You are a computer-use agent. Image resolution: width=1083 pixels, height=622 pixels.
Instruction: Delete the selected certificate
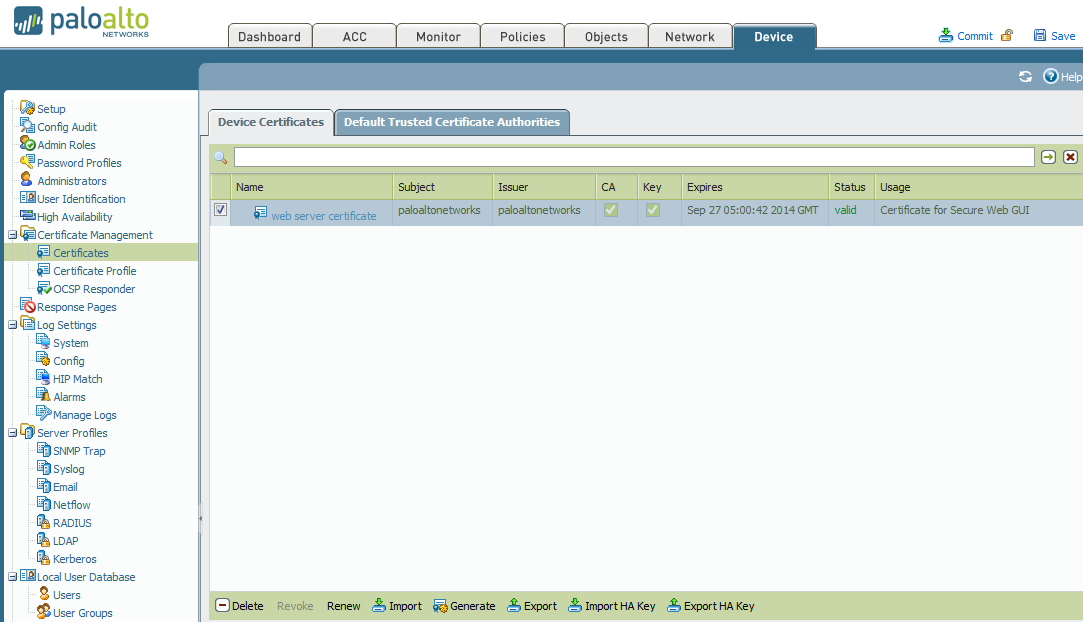coord(240,606)
